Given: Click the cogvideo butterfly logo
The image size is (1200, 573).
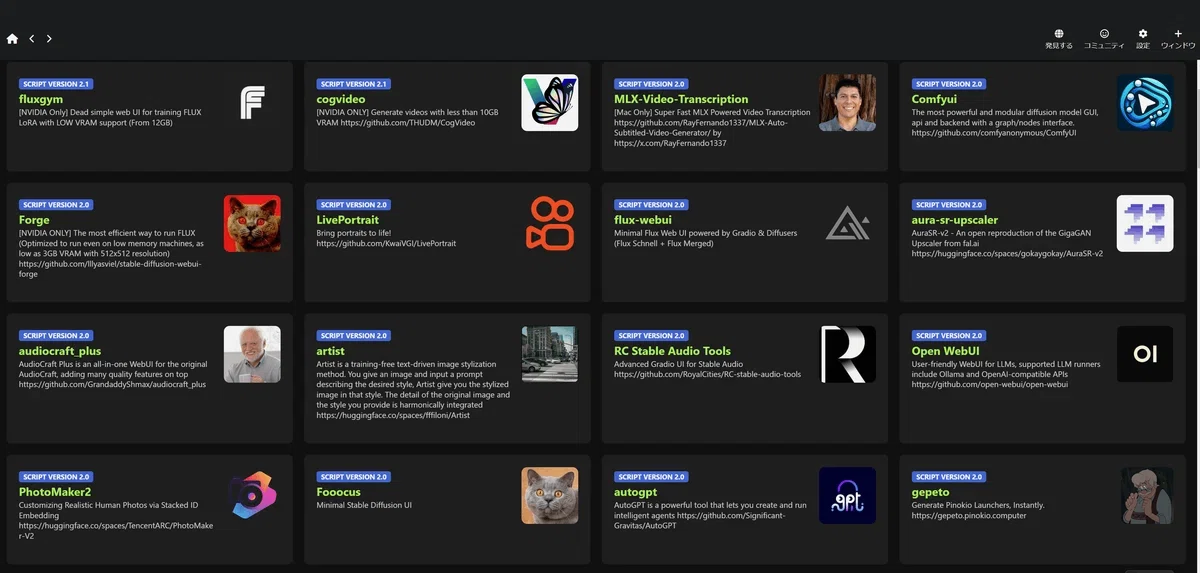Looking at the screenshot, I should 550,102.
